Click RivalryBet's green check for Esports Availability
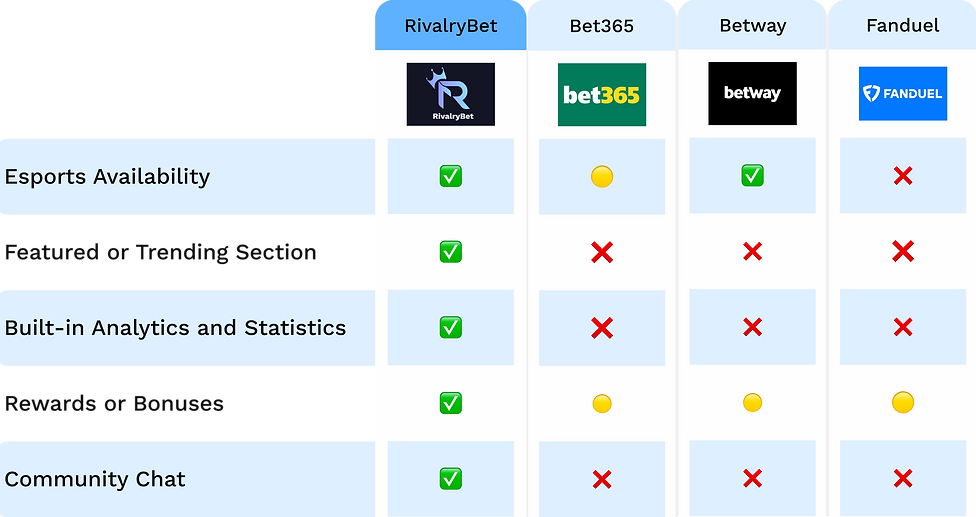The width and height of the screenshot is (976, 517). tap(451, 176)
